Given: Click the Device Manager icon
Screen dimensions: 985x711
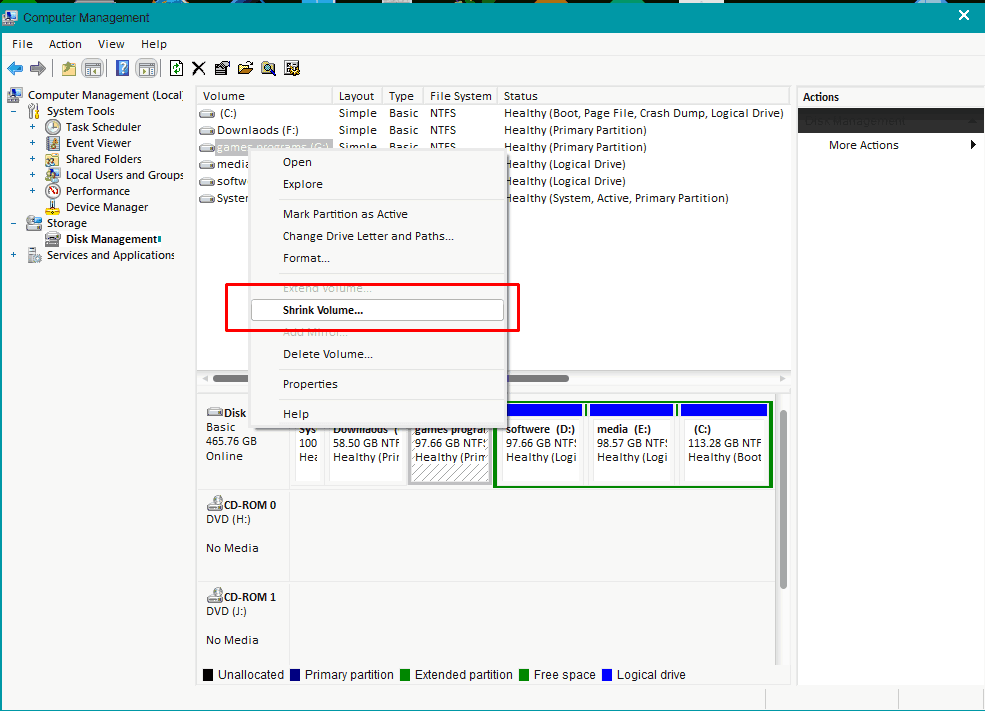Looking at the screenshot, I should point(53,207).
